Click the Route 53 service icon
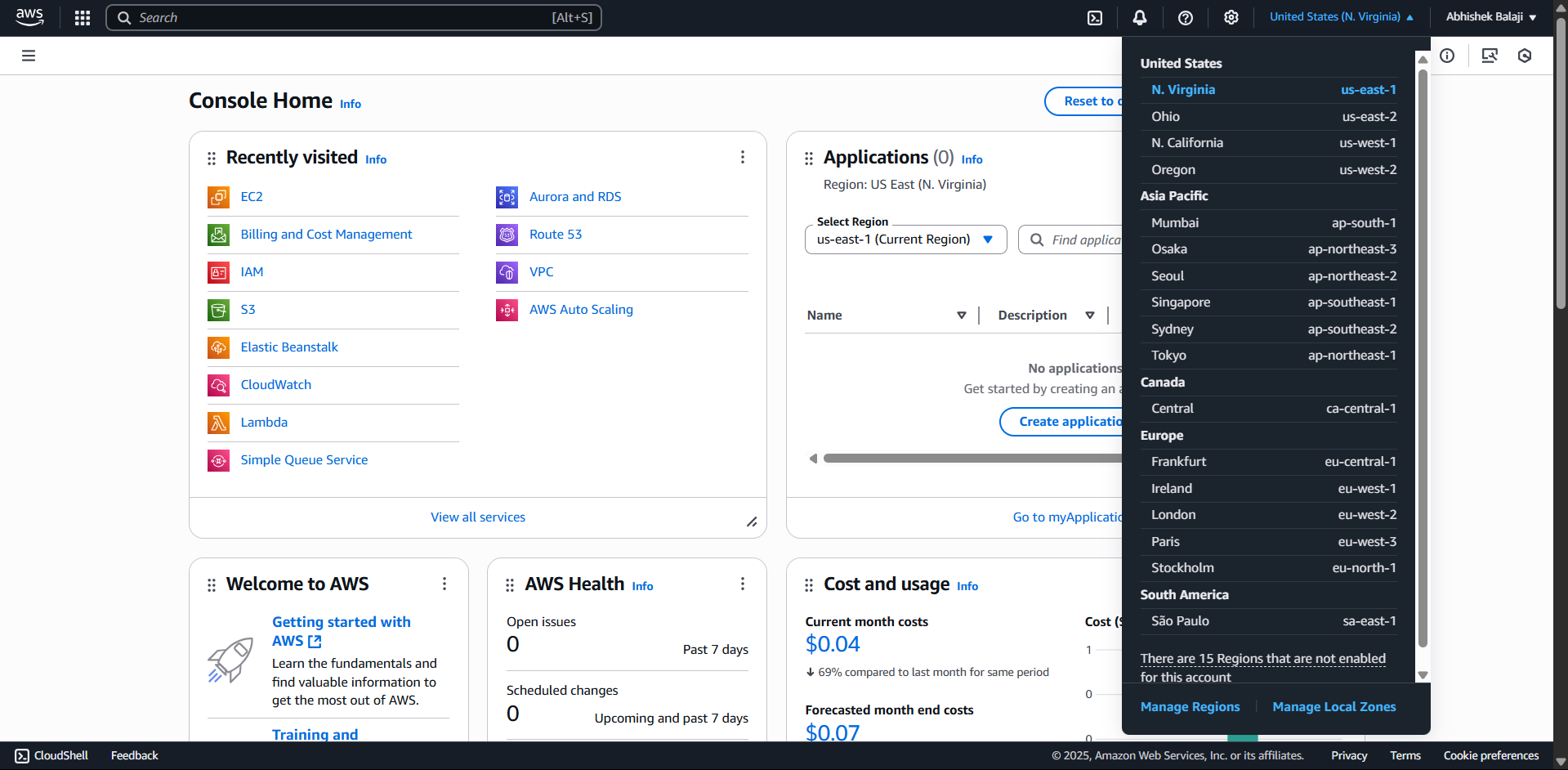 pos(507,235)
